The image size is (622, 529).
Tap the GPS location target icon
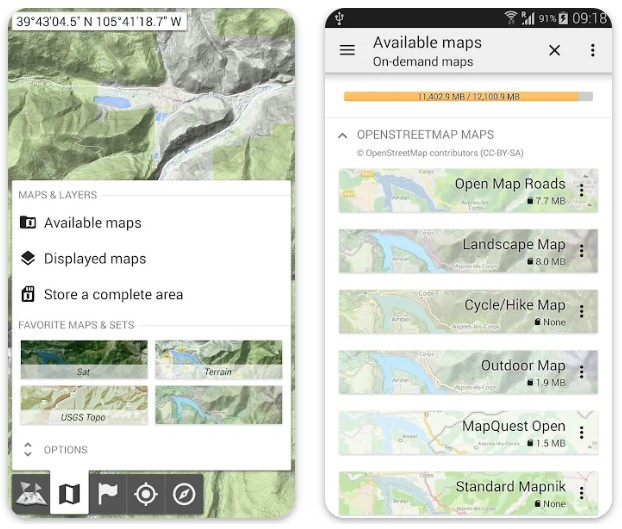coord(146,494)
